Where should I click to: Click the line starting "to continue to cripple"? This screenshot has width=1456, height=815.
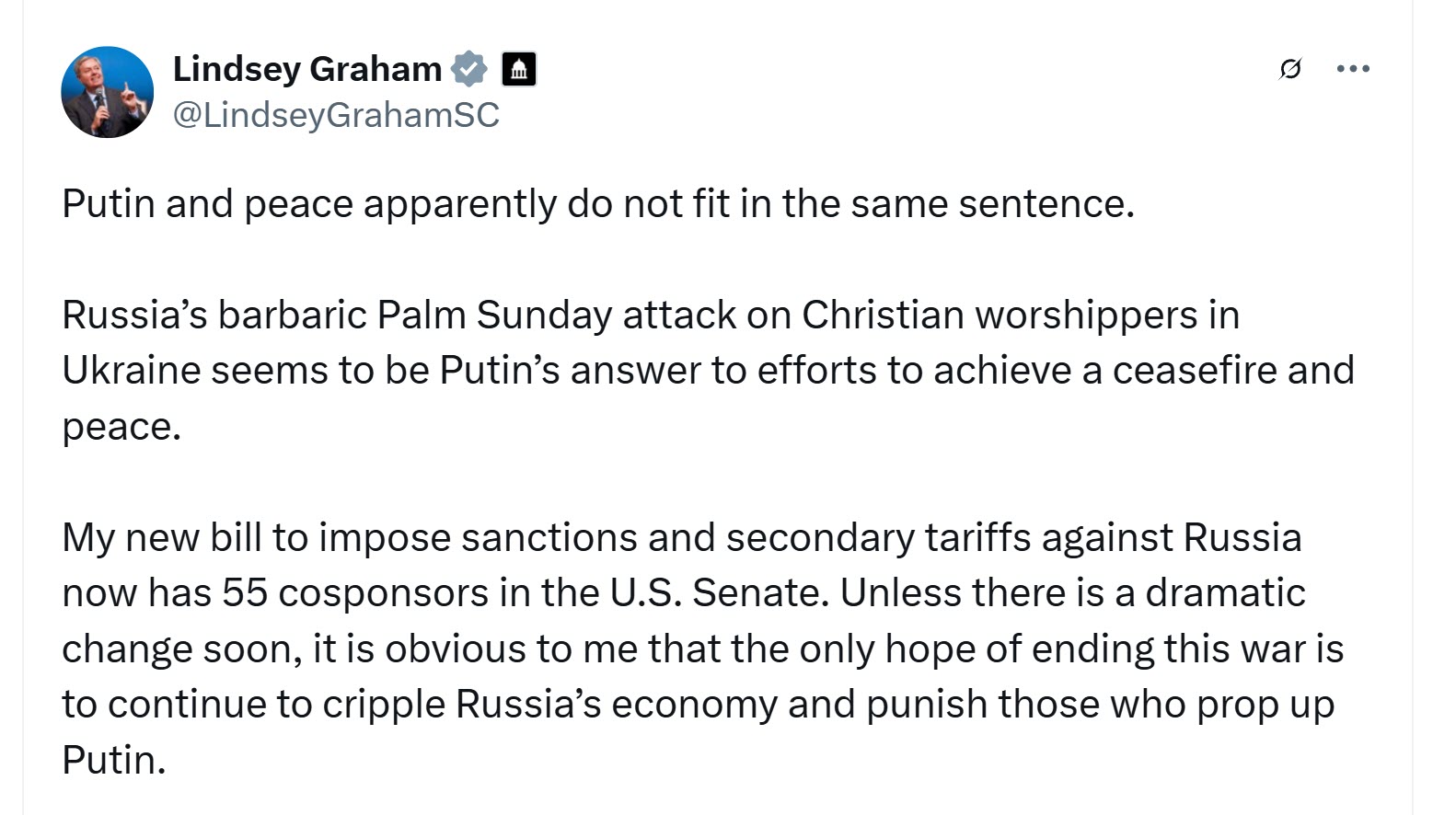[x=698, y=705]
